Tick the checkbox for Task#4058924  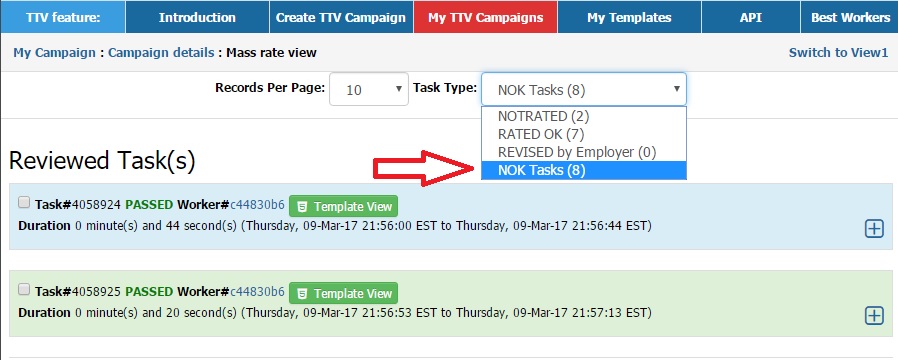pos(24,202)
